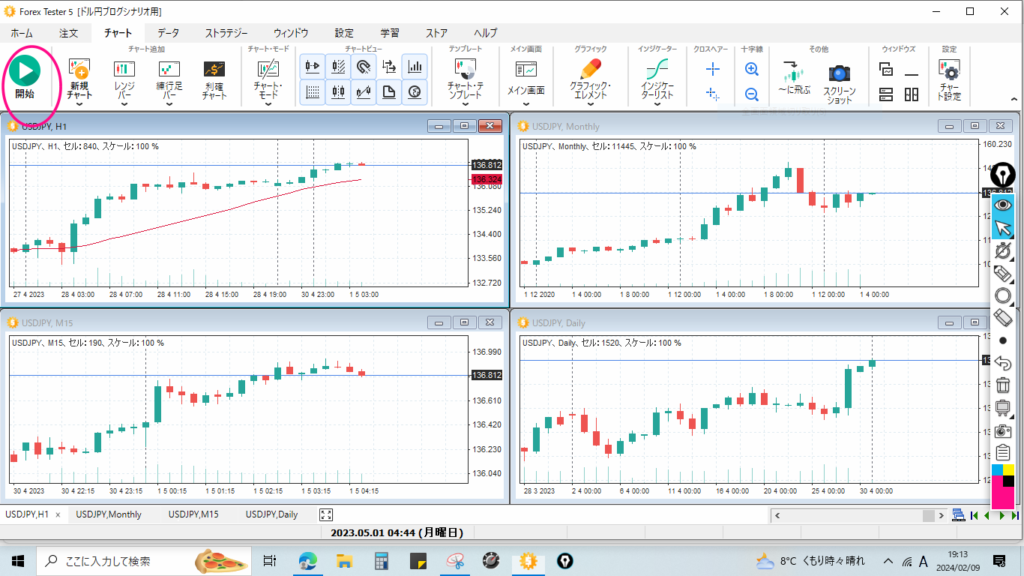Open the ホーム ribbon tab
Image resolution: width=1024 pixels, height=576 pixels.
(22, 33)
